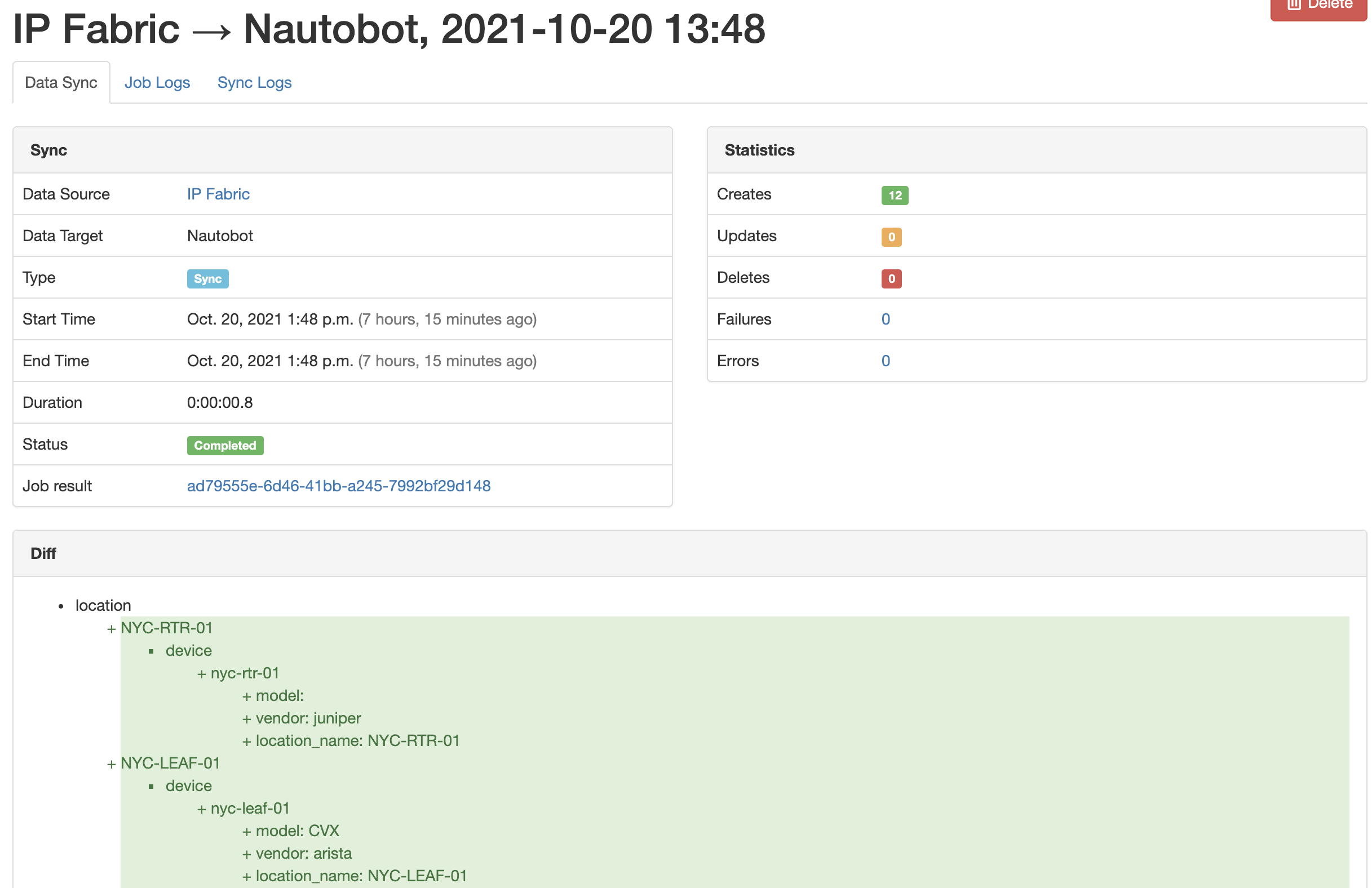Screen dimensions: 1372x888
Task: Click the orange Updates badge
Action: 891,237
